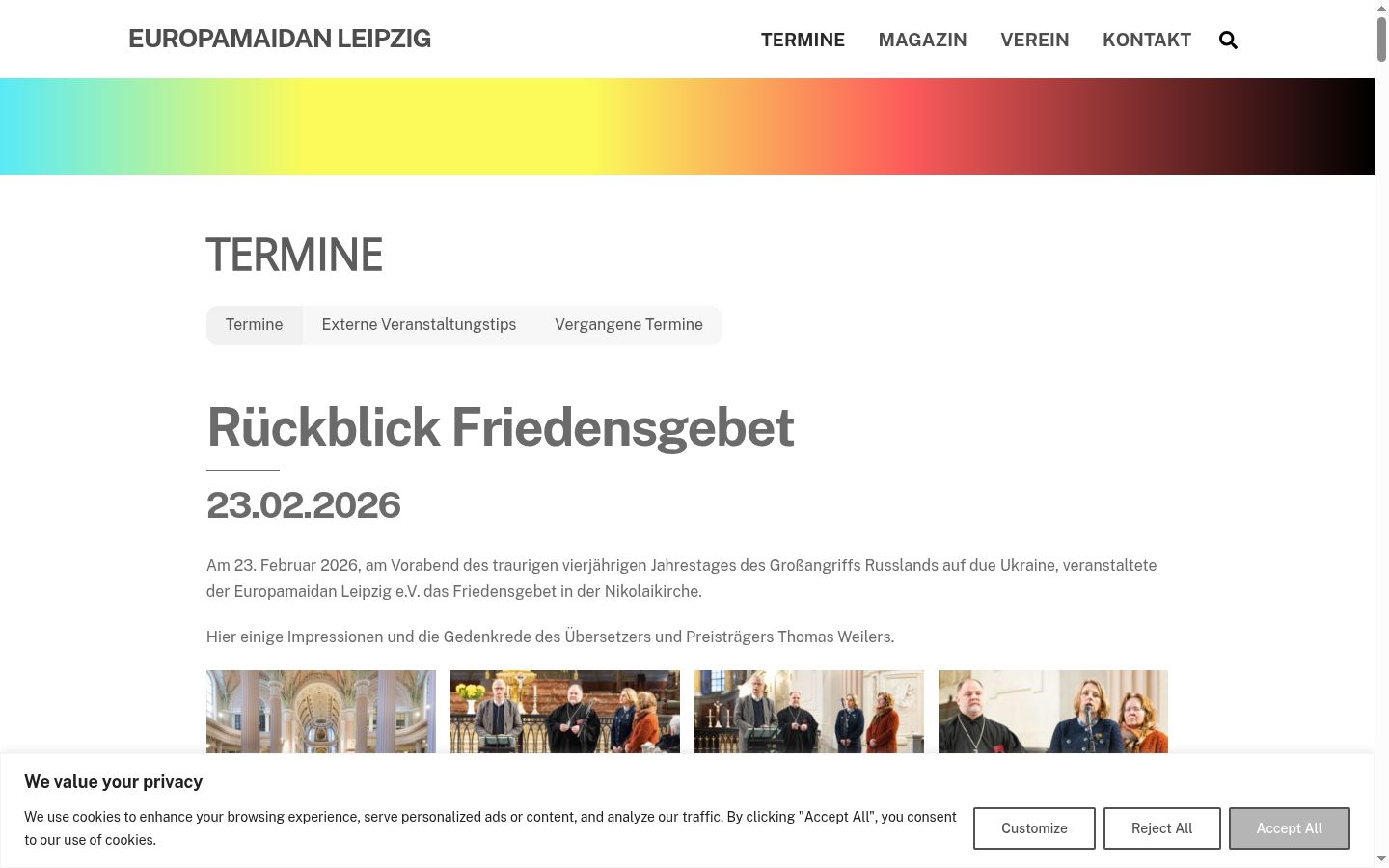This screenshot has height=868, width=1389.
Task: Reject all cookies
Action: [x=1162, y=828]
